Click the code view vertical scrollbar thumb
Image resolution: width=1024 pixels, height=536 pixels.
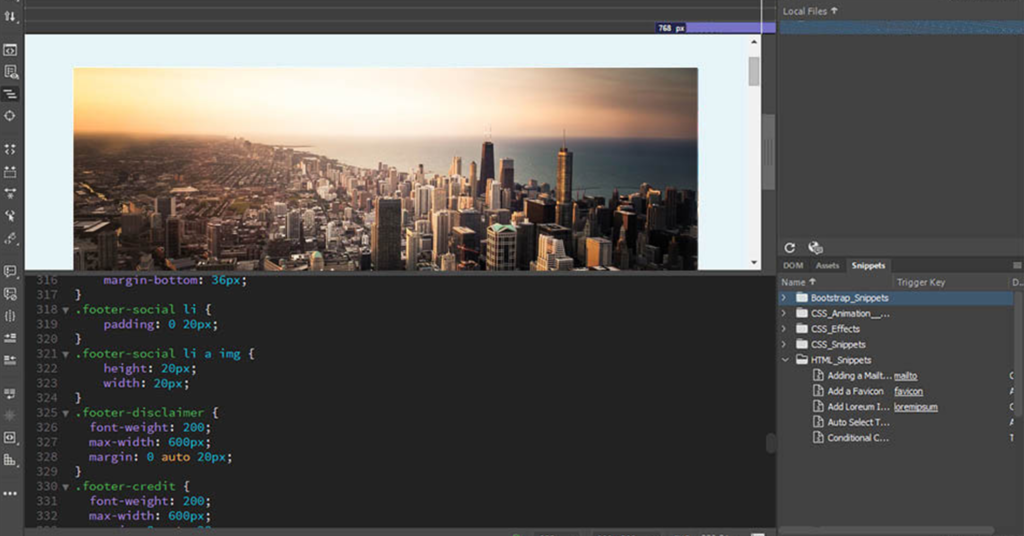tap(771, 443)
